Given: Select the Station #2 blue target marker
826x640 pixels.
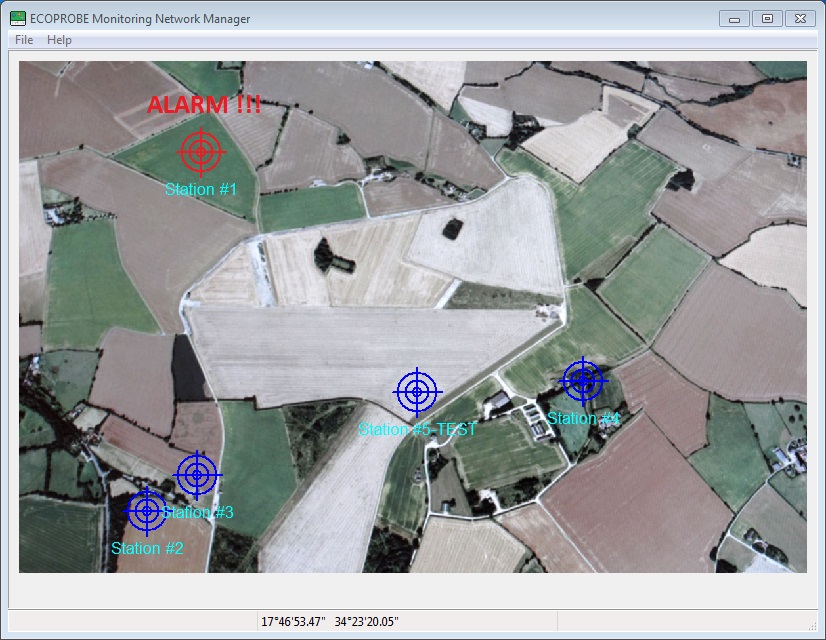Looking at the screenshot, I should coord(147,510).
